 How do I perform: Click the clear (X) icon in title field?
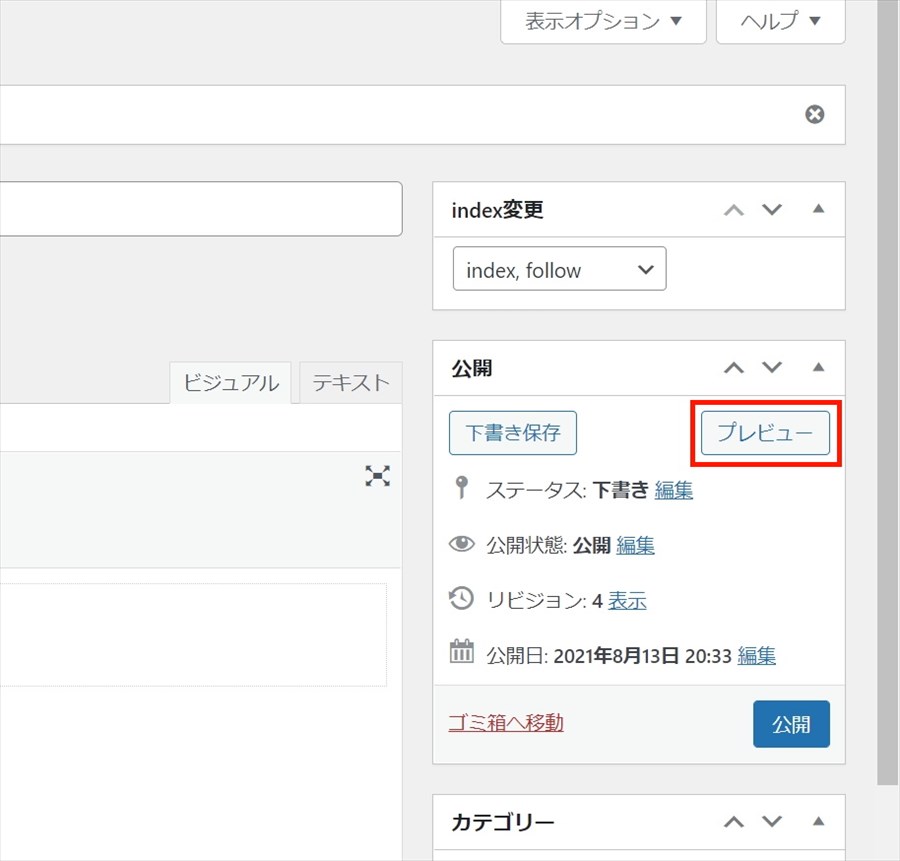click(x=815, y=115)
